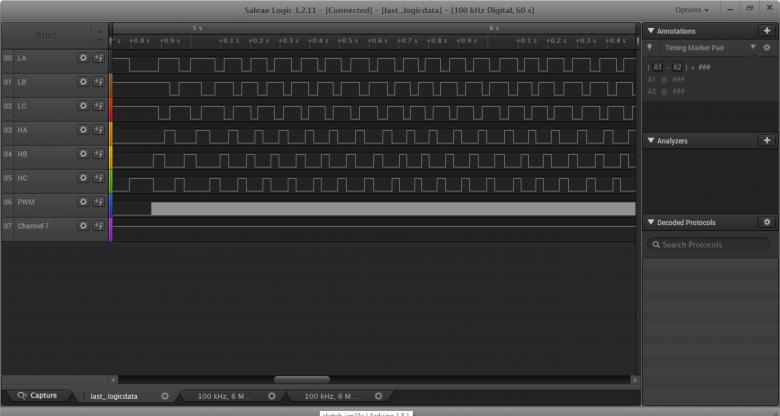Set trigger on channel LB
The height and width of the screenshot is (416, 780).
tap(98, 82)
